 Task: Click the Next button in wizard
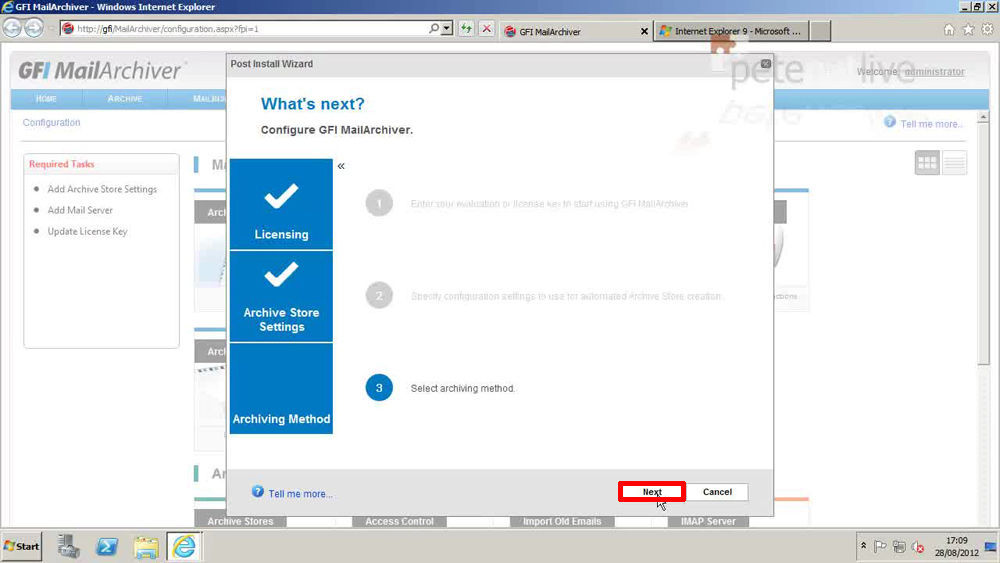point(652,492)
